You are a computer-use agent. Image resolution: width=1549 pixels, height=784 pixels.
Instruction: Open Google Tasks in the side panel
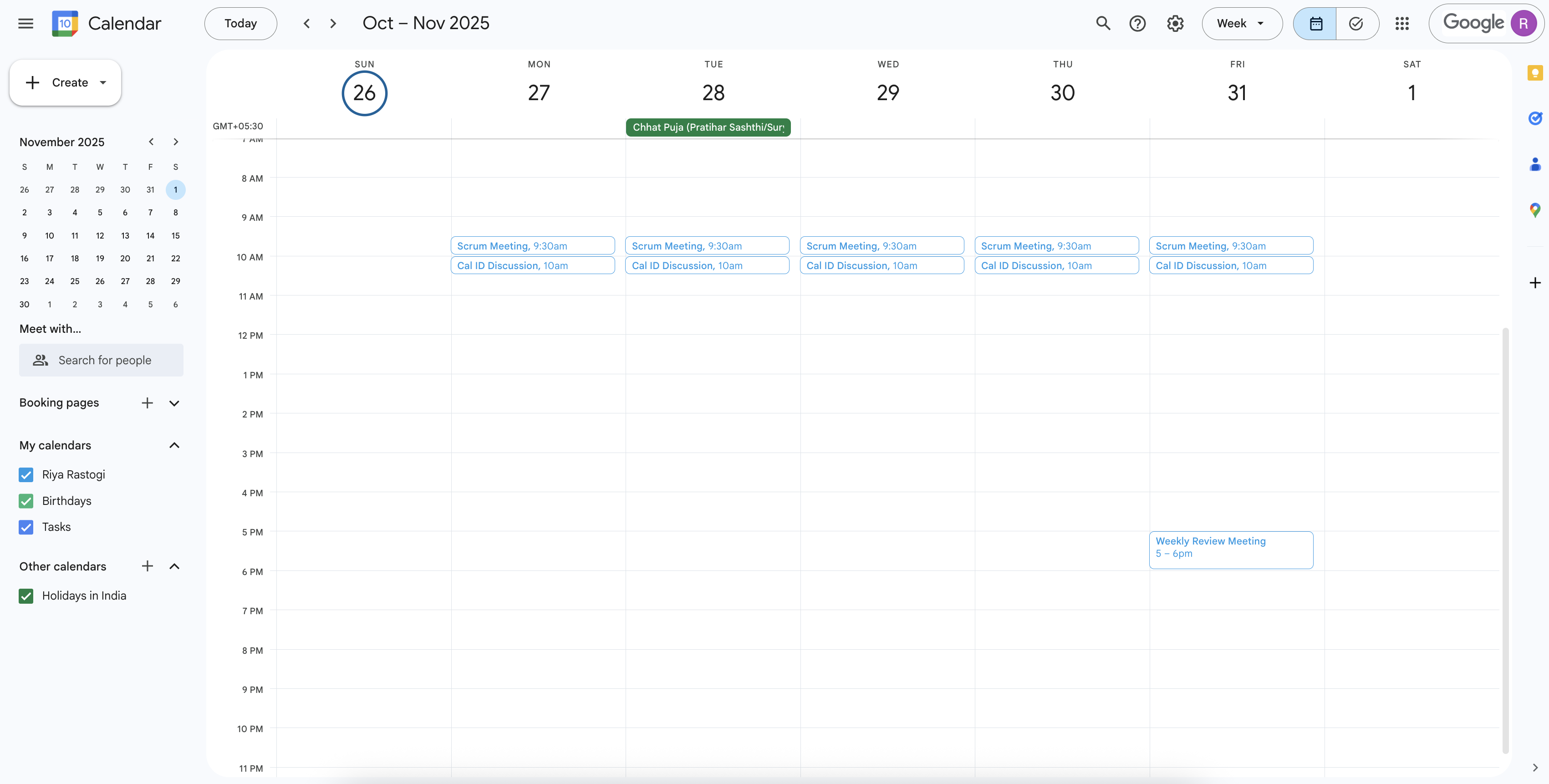(1534, 118)
